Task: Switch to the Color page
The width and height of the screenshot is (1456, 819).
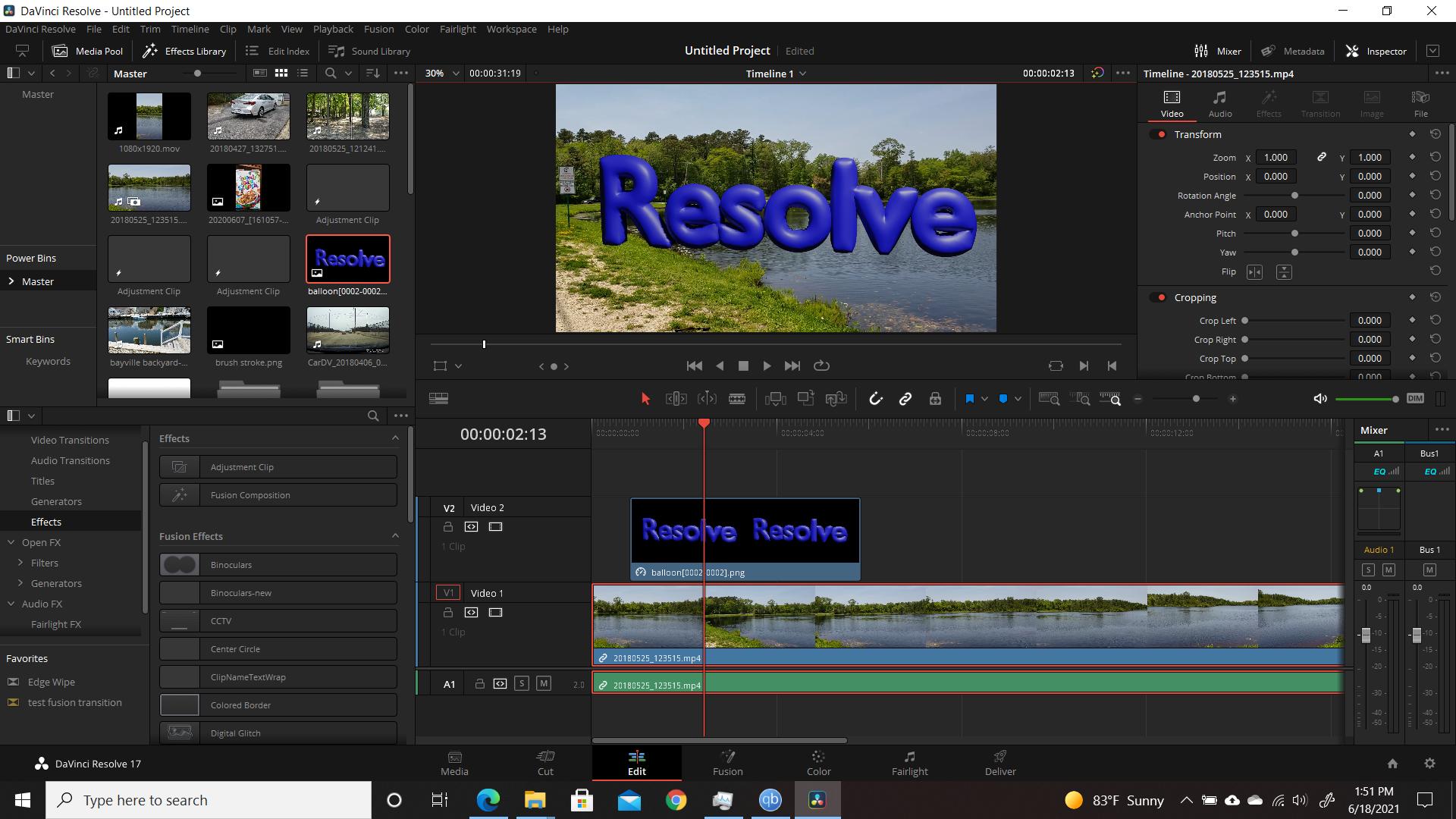Action: [x=818, y=763]
